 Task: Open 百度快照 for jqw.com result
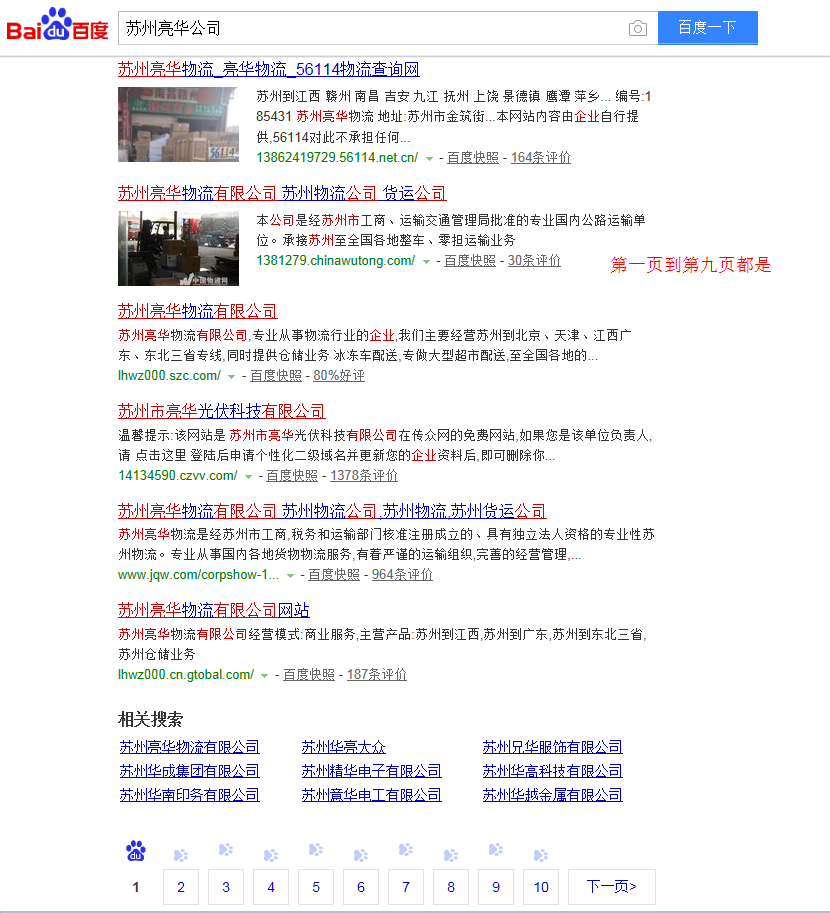tap(334, 575)
